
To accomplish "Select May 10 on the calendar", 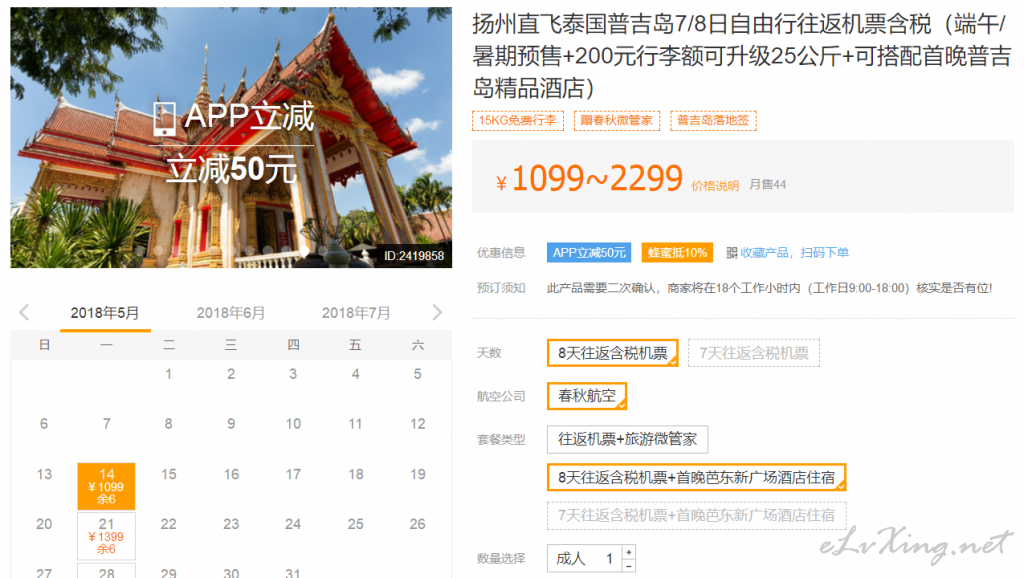I will pyautogui.click(x=293, y=424).
